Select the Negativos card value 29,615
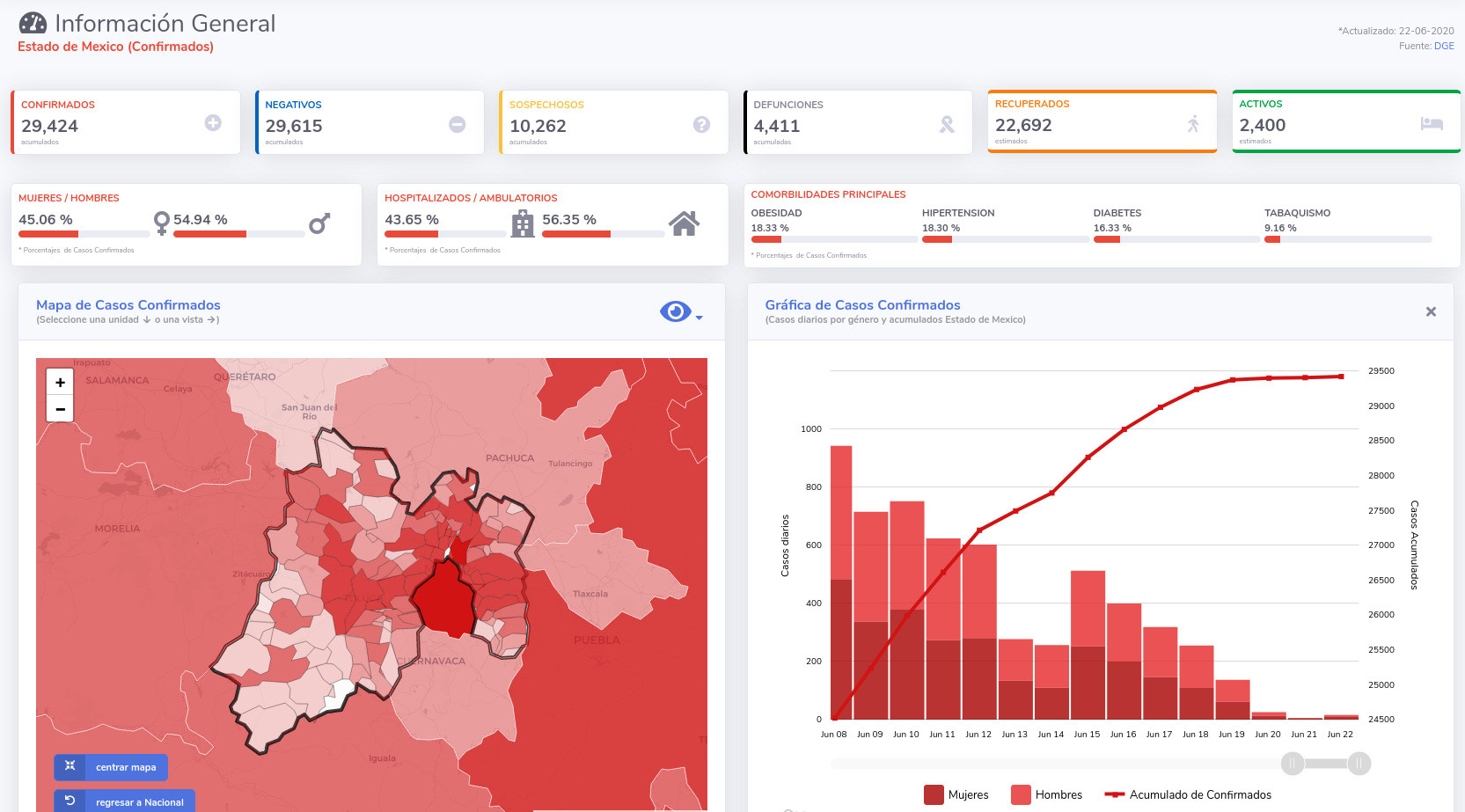The image size is (1465, 812). click(294, 126)
